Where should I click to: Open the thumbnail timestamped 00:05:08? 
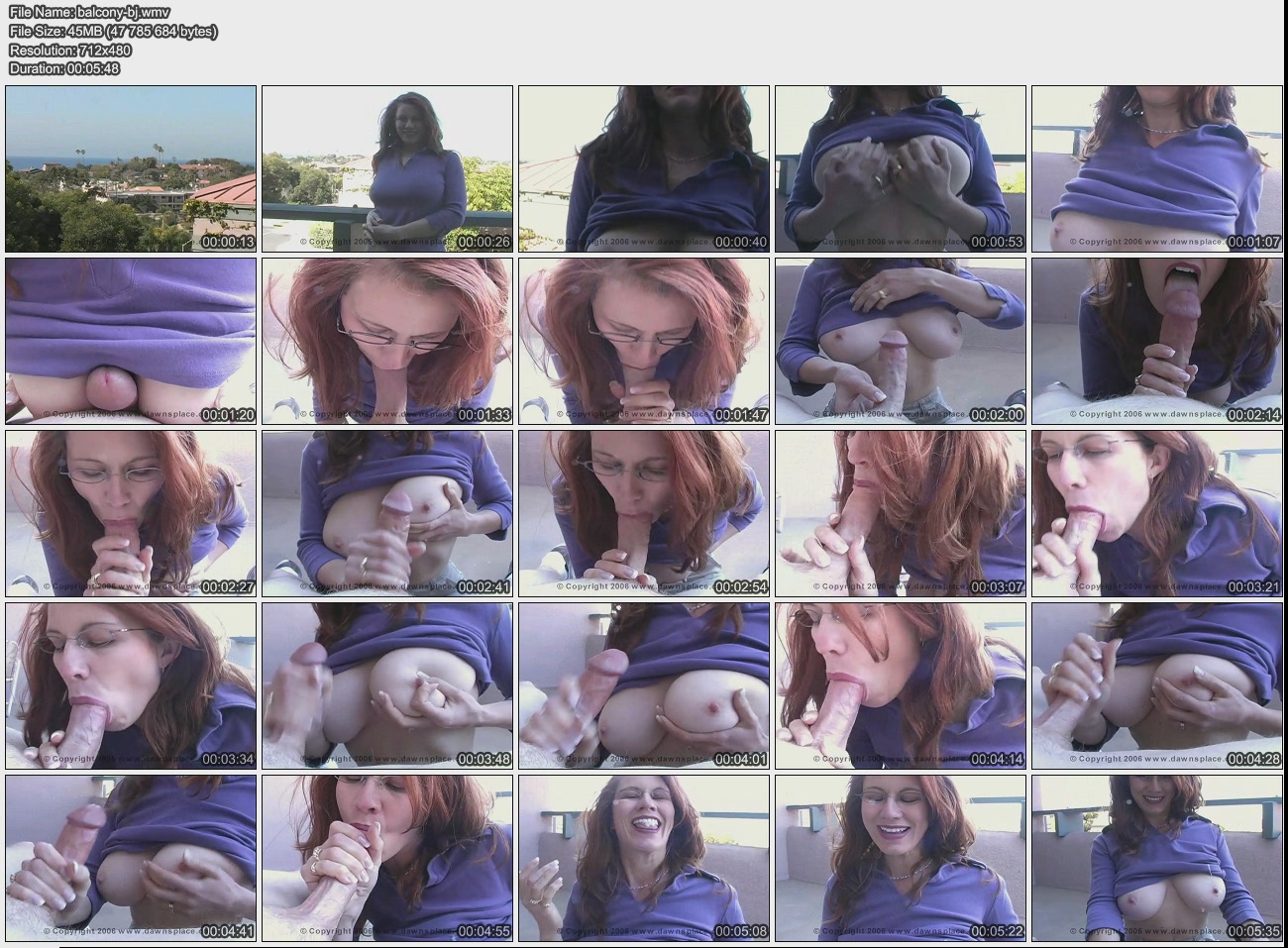click(643, 857)
